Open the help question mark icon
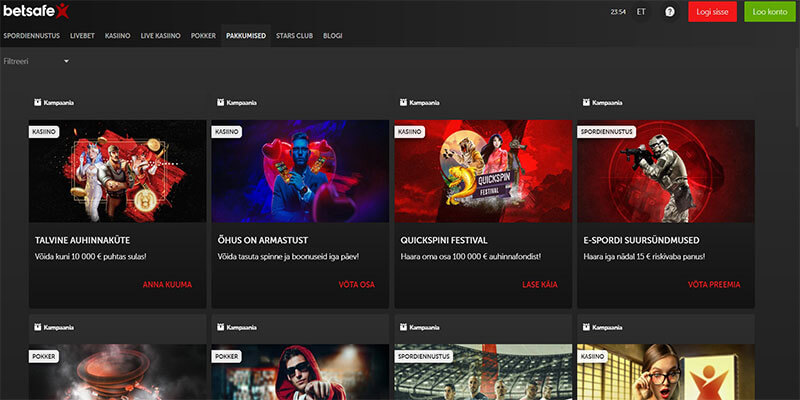The width and height of the screenshot is (800, 400). point(670,12)
